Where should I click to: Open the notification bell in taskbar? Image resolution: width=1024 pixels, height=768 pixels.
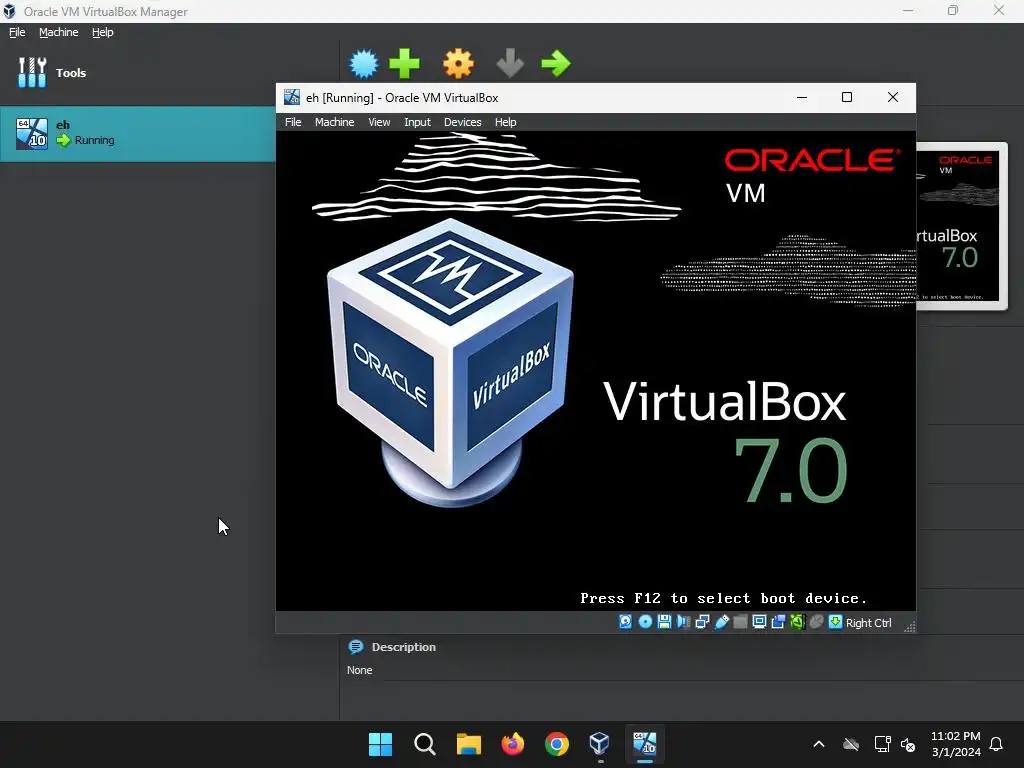tap(996, 744)
